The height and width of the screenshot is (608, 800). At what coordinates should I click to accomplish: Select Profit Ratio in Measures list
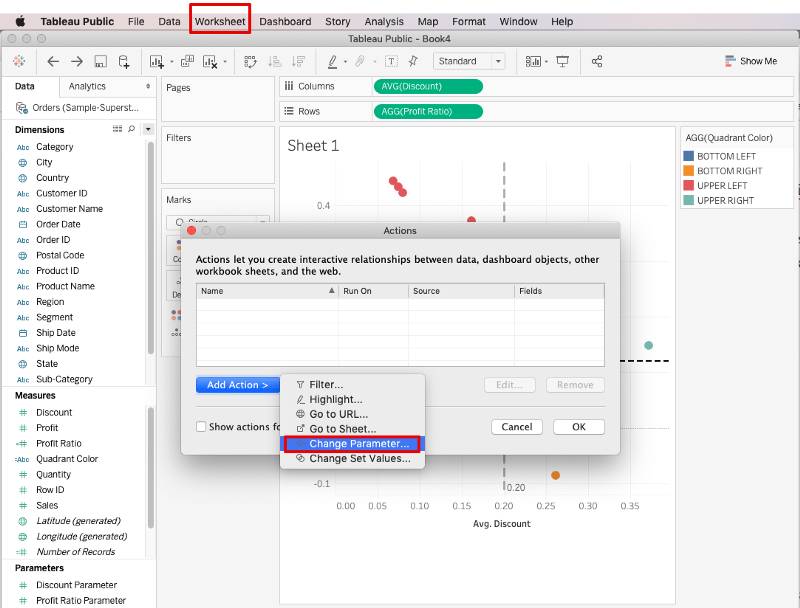(x=59, y=443)
